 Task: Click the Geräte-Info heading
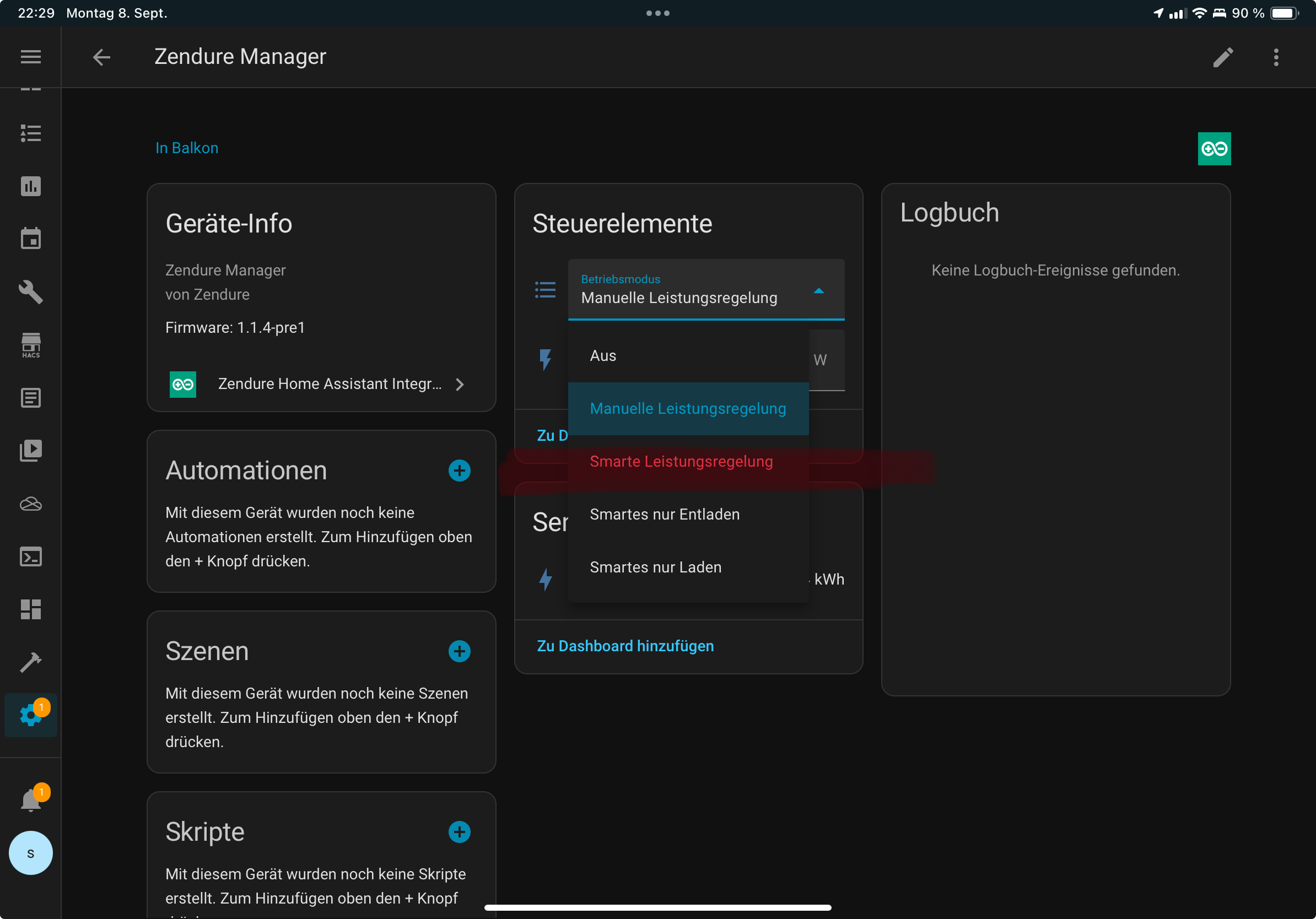[229, 224]
